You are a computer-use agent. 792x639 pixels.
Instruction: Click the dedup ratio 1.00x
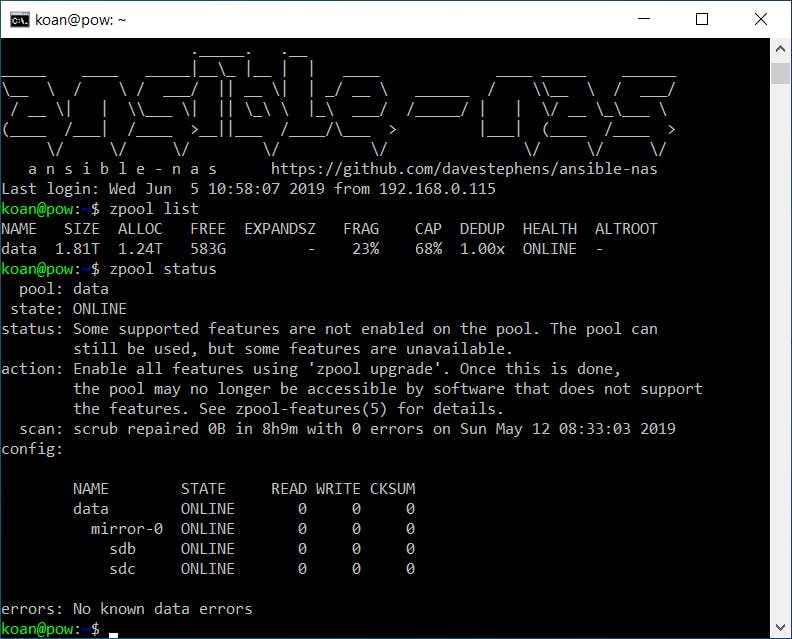[482, 249]
